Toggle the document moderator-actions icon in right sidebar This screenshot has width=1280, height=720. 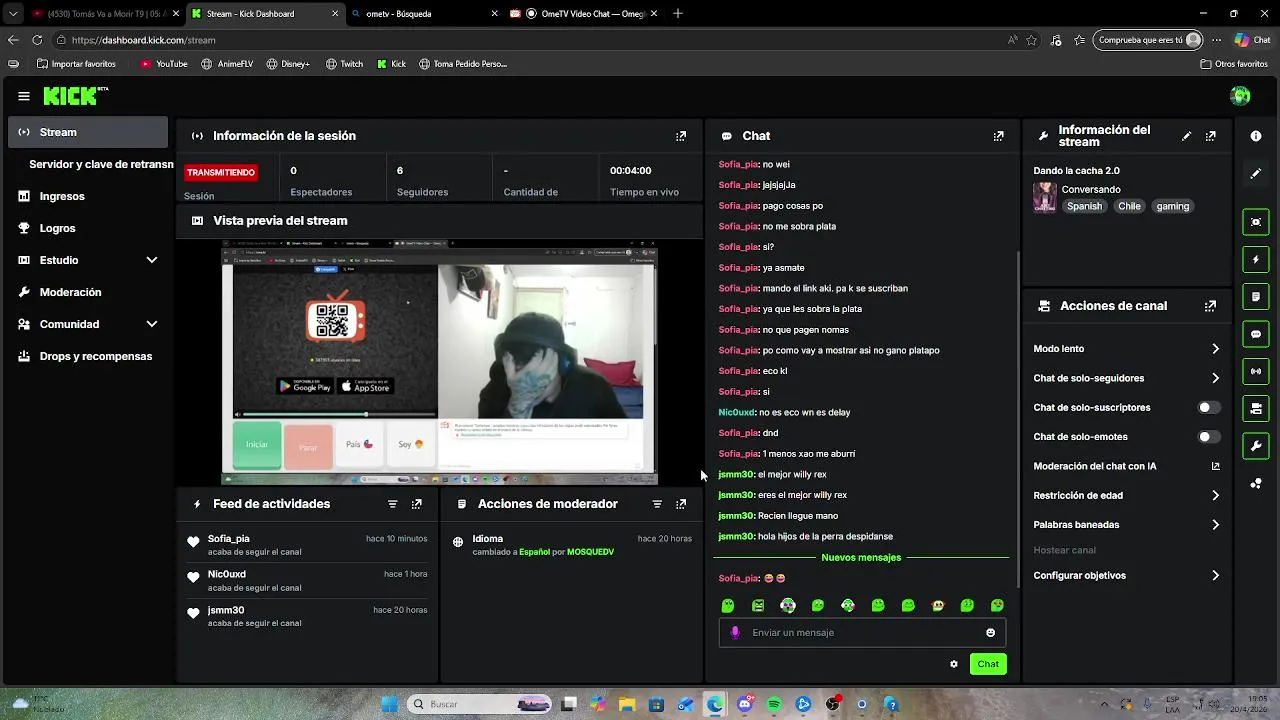1256,297
